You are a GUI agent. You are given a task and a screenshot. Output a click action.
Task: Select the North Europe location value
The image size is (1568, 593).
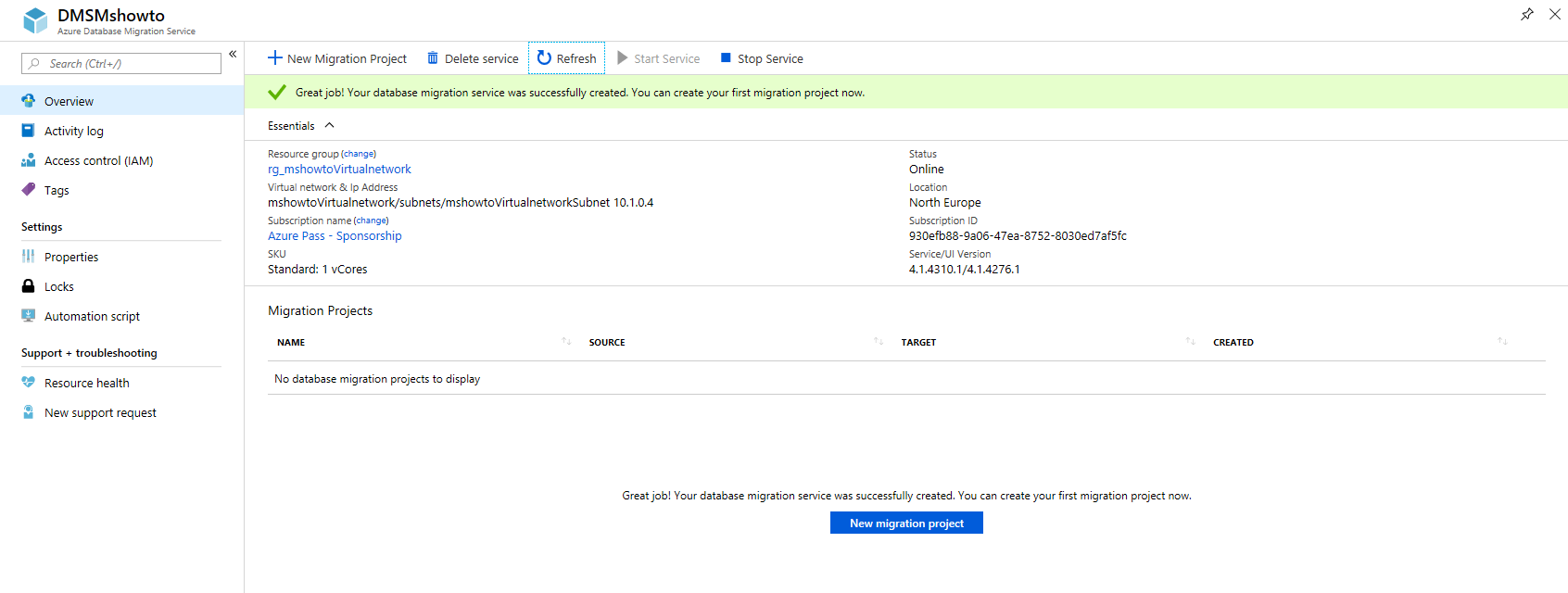click(944, 203)
